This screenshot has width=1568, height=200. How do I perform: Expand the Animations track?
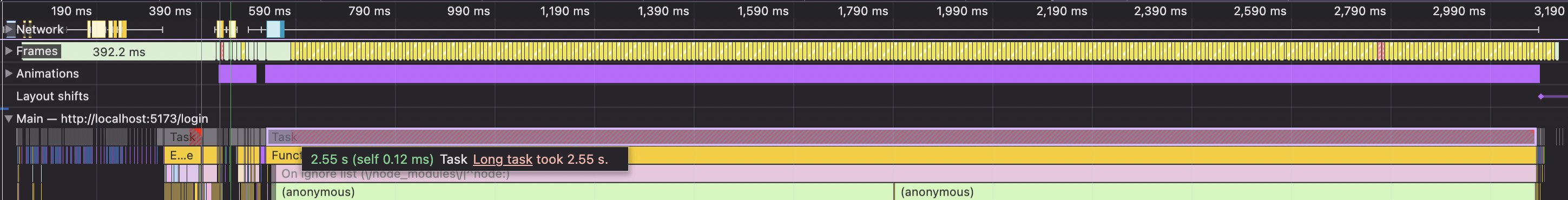click(9, 74)
